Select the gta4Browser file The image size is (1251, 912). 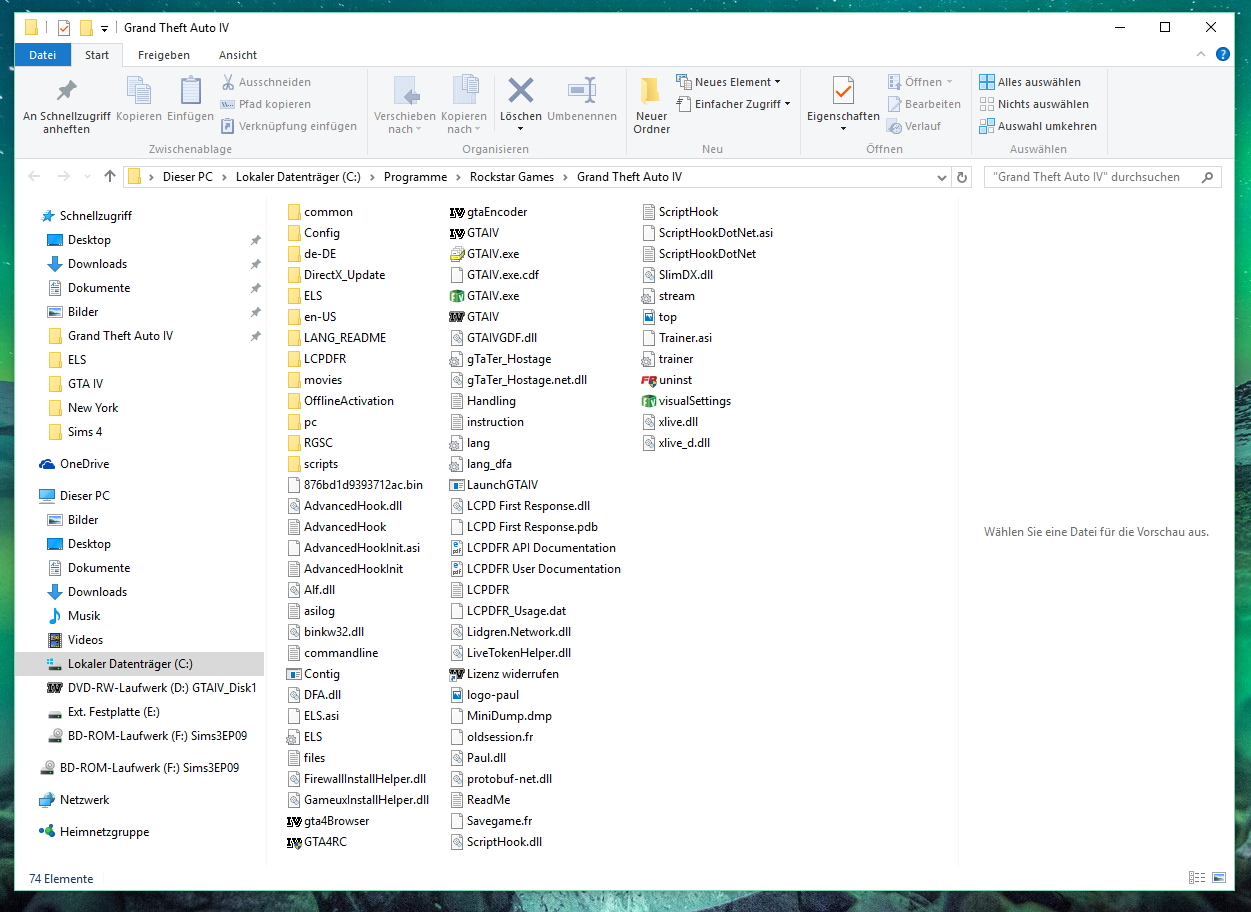(328, 821)
